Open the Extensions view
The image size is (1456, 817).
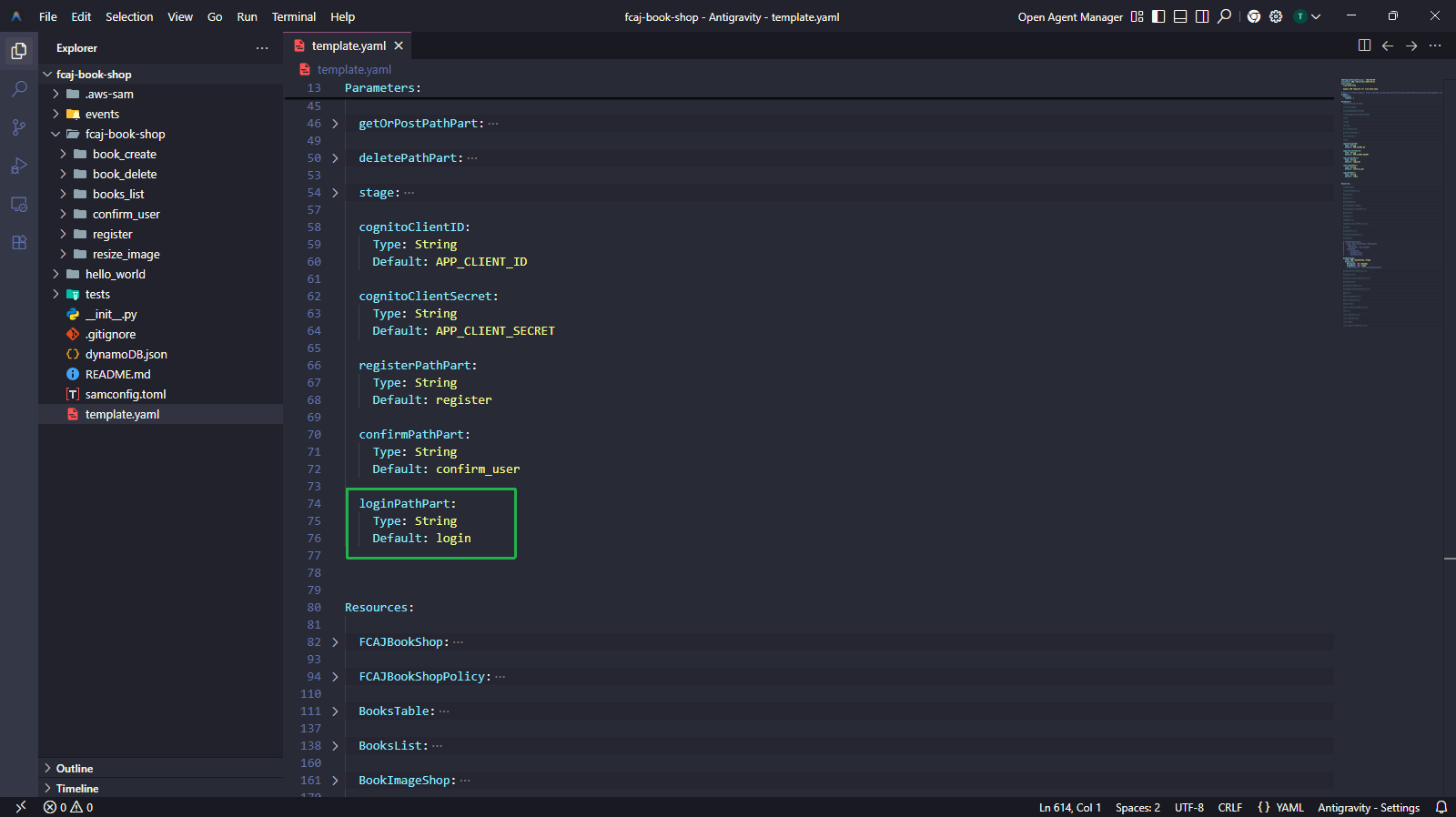(x=19, y=242)
